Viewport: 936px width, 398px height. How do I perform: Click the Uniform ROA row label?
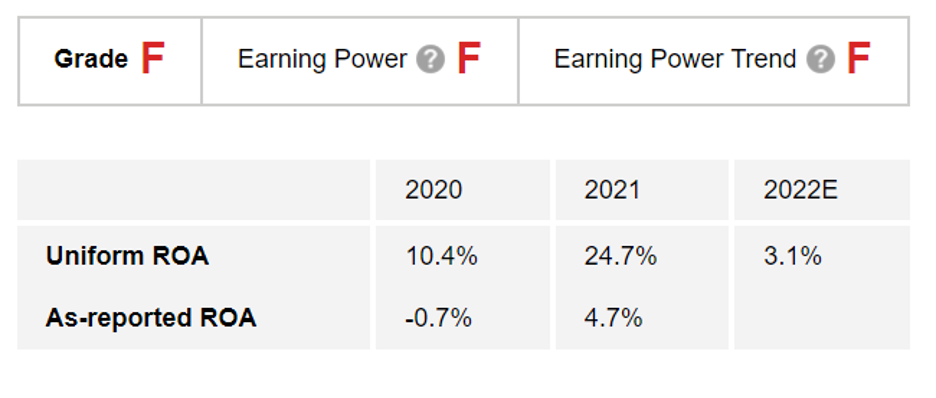[127, 256]
